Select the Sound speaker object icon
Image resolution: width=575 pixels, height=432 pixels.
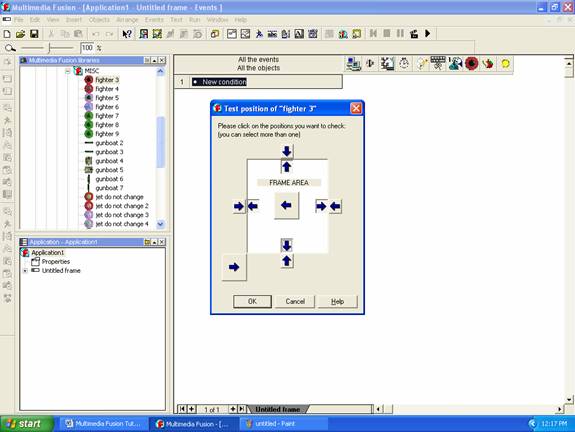coord(370,64)
